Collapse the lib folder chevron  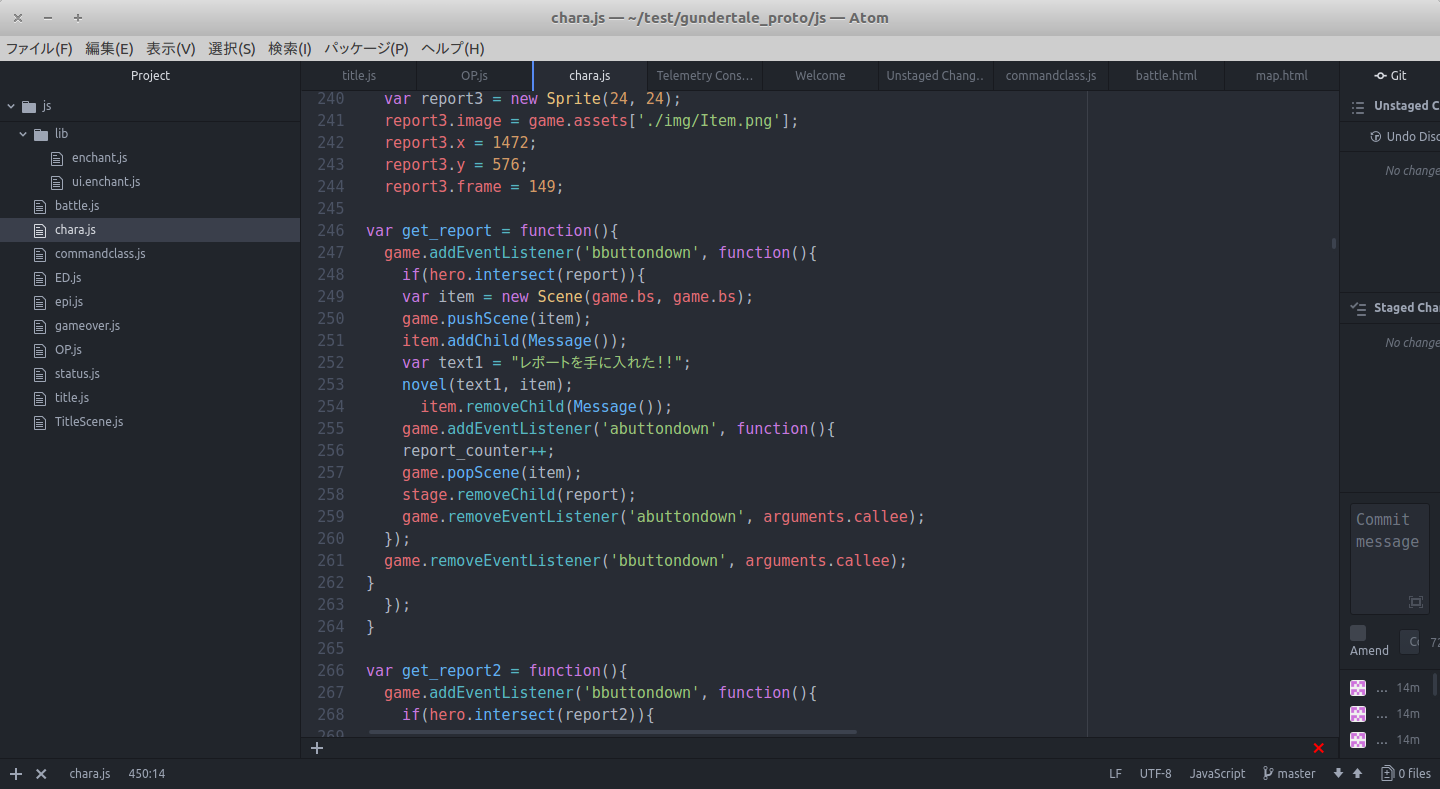[23, 134]
